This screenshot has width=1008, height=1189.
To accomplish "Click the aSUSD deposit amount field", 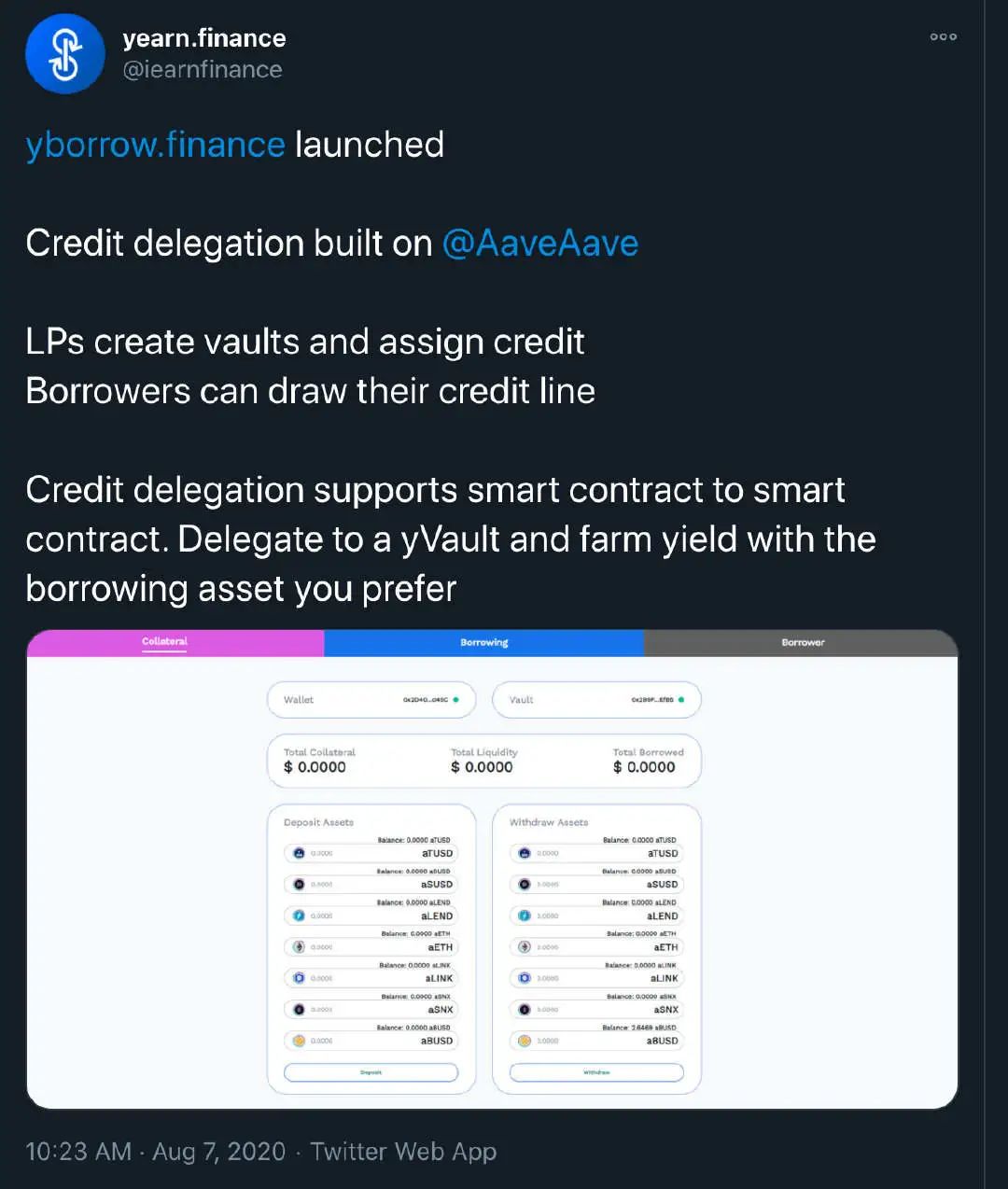I will 371,884.
